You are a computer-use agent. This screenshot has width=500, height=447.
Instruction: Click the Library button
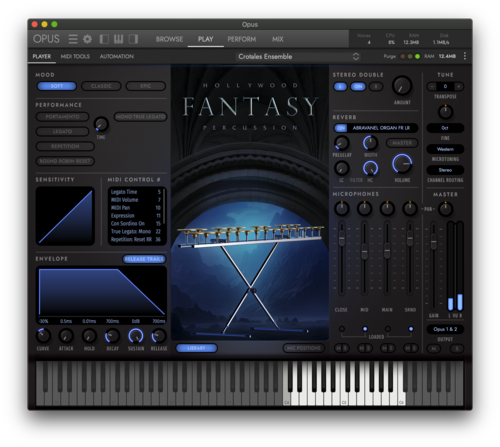coord(196,348)
